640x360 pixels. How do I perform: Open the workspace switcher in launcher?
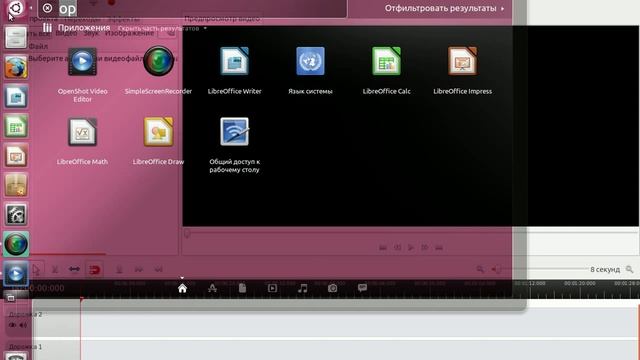pos(16,298)
